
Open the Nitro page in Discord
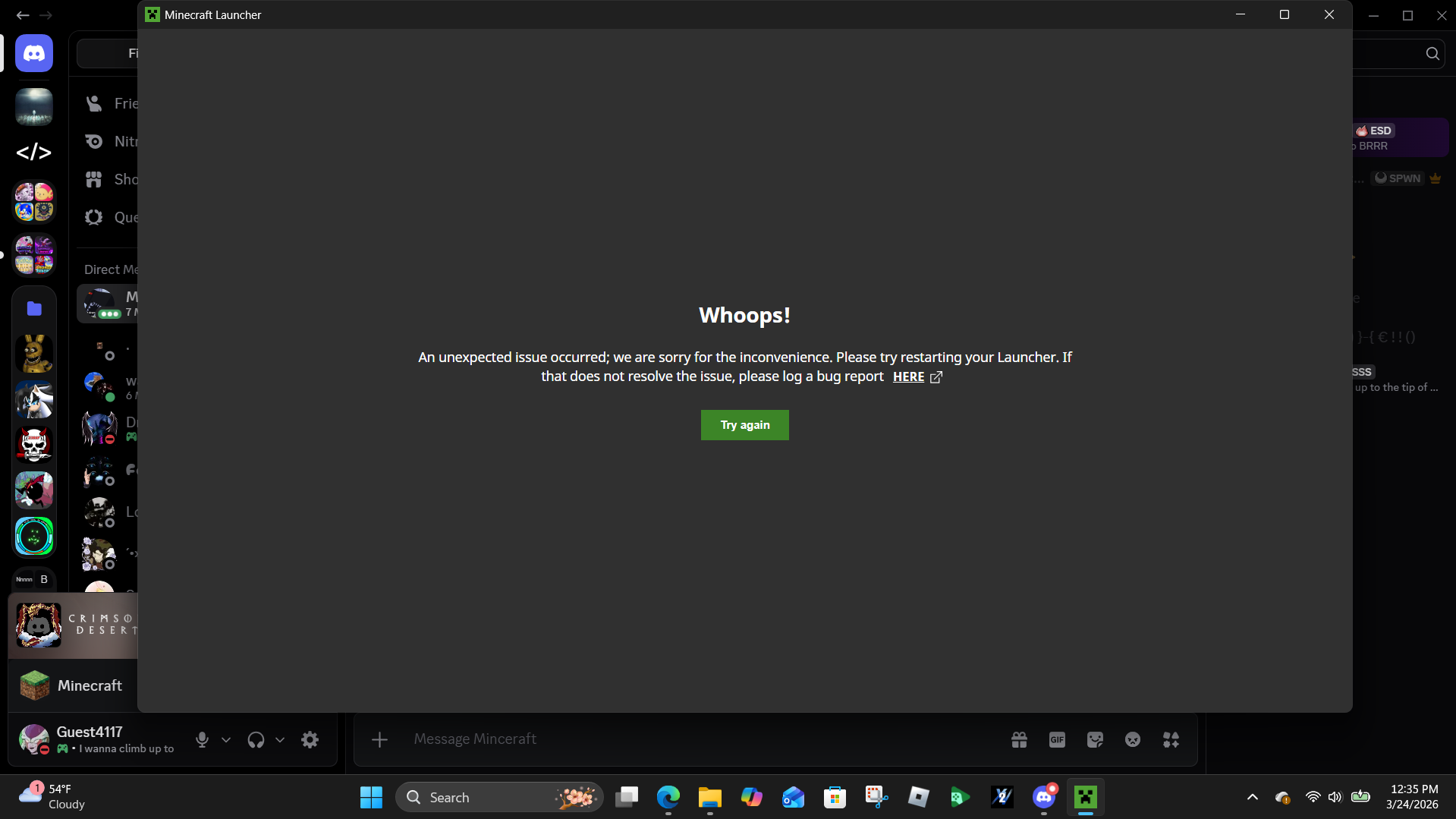pyautogui.click(x=110, y=141)
